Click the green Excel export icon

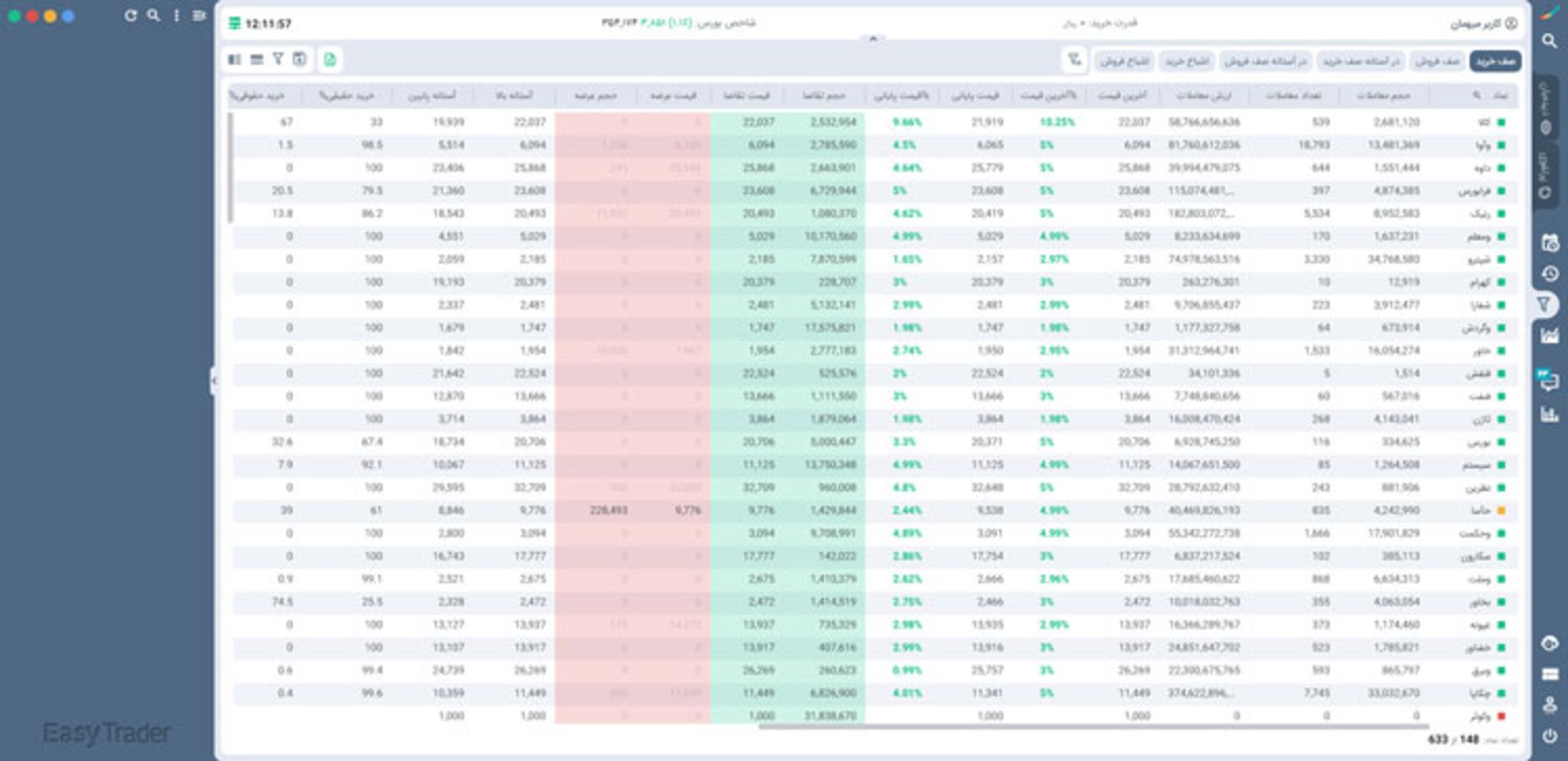pyautogui.click(x=330, y=60)
